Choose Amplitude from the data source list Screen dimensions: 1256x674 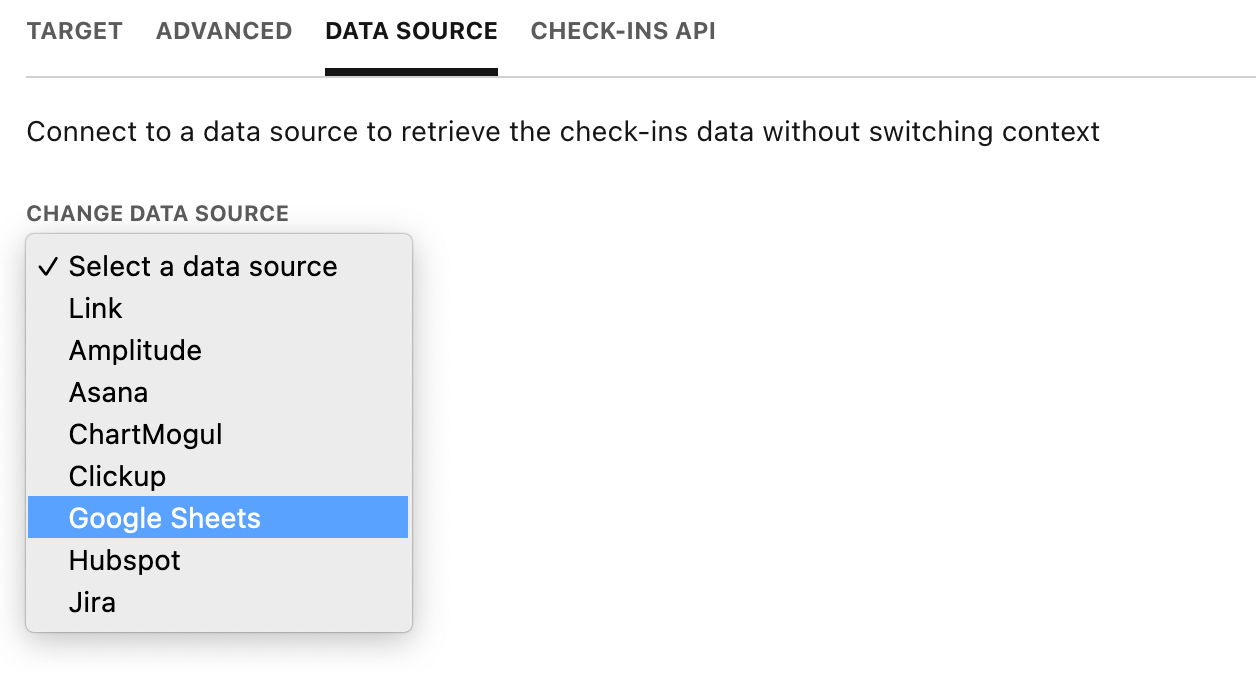click(x=135, y=350)
